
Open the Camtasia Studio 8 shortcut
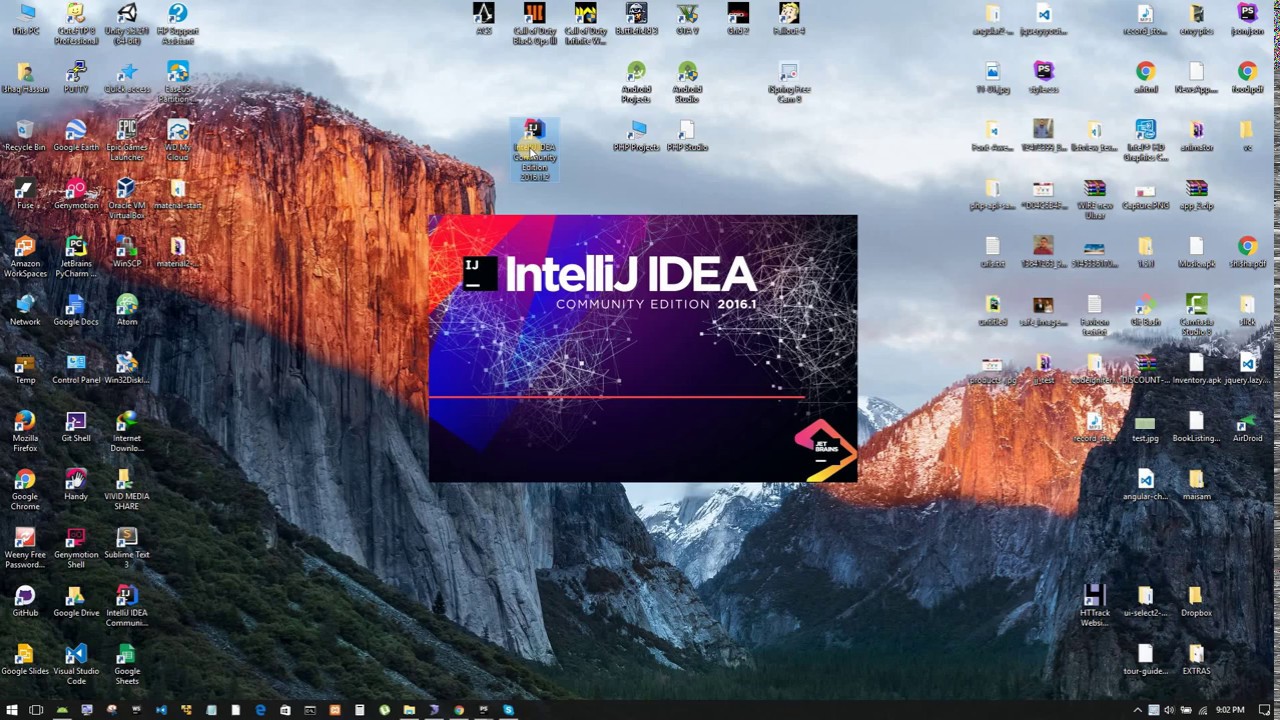[1196, 315]
